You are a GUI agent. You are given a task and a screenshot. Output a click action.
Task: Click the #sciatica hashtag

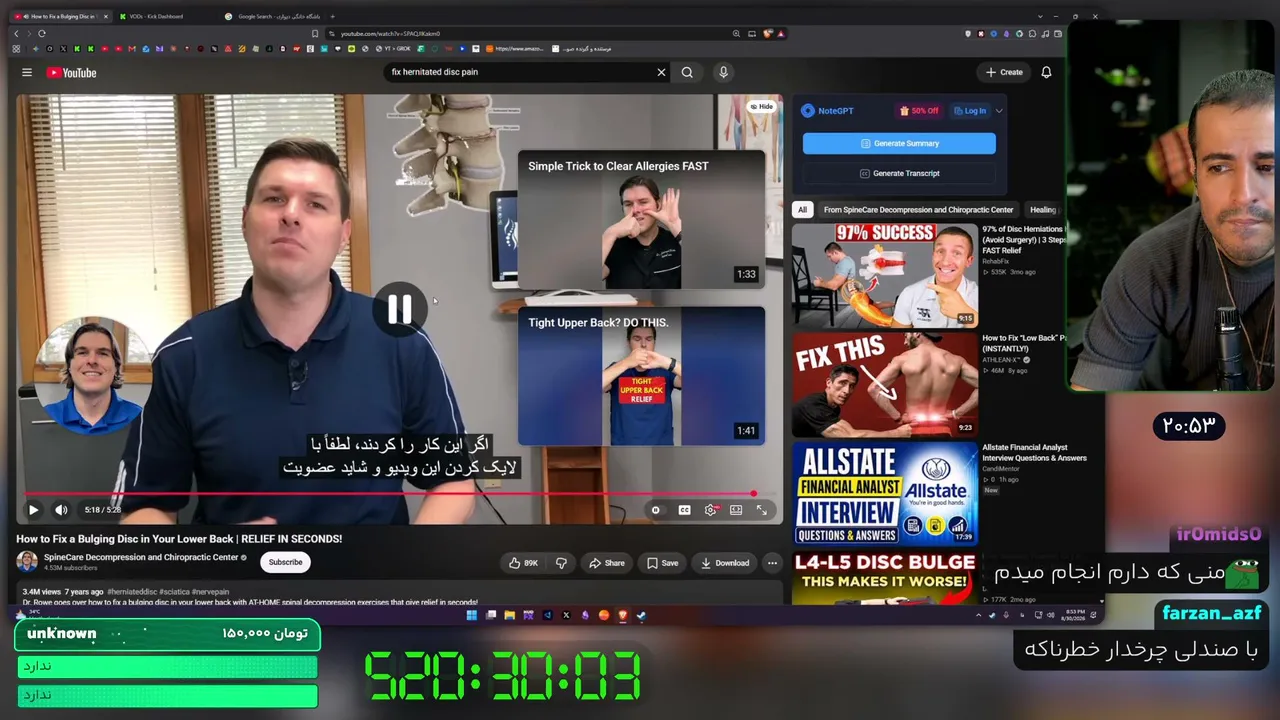click(174, 592)
